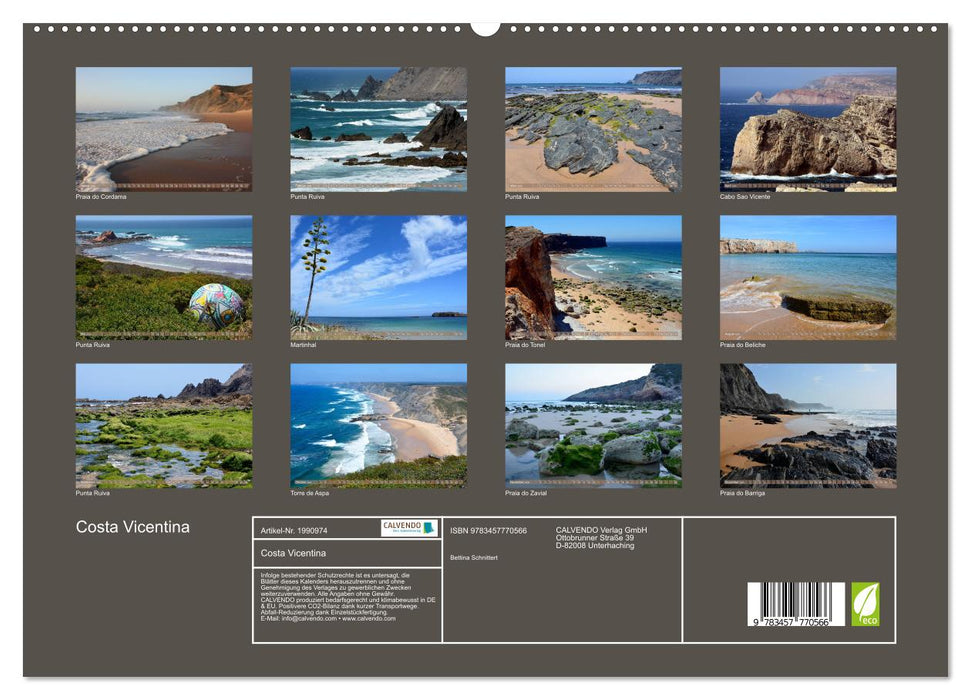The width and height of the screenshot is (971, 700).
Task: Click the barcode at bottom right
Action: click(795, 605)
